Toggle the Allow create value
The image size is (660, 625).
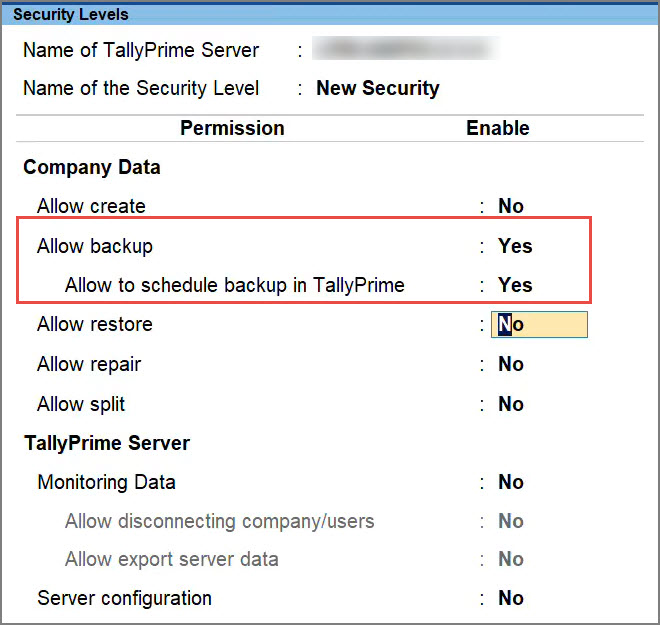pyautogui.click(x=511, y=206)
